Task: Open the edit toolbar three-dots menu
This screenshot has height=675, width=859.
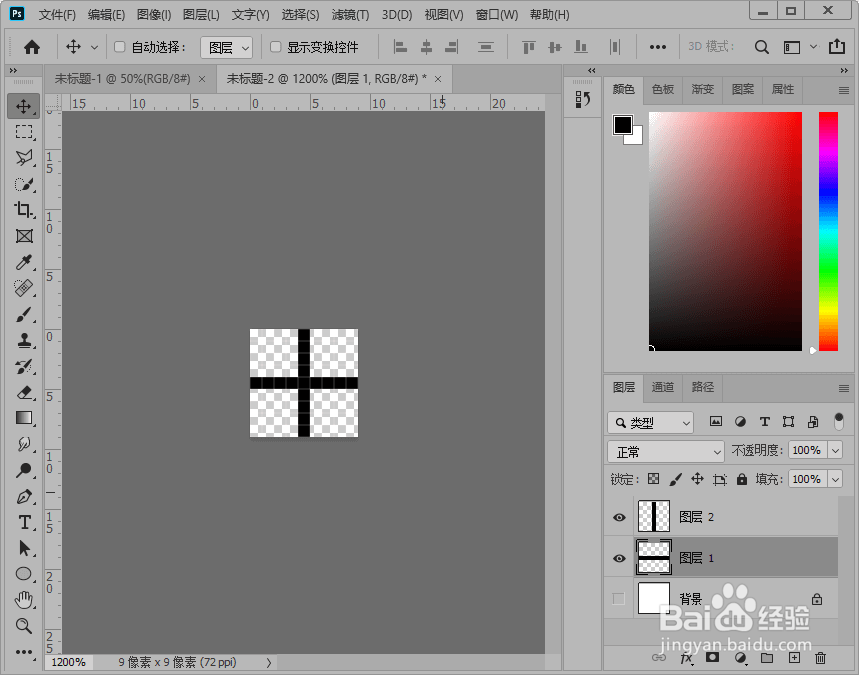Action: pyautogui.click(x=24, y=652)
